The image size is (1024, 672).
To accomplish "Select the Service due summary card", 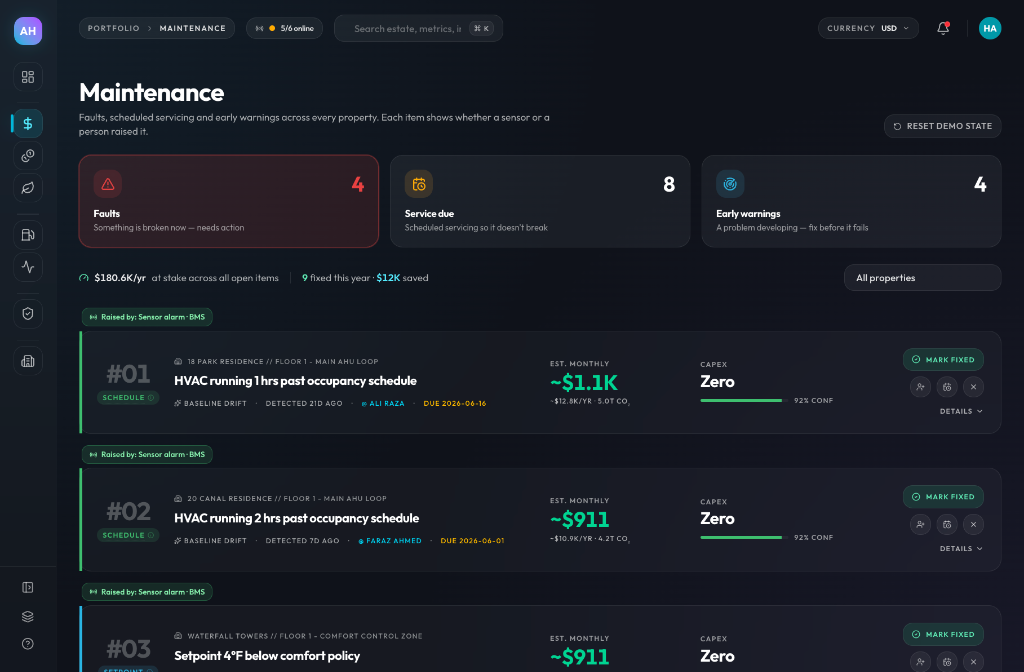I will coord(540,201).
